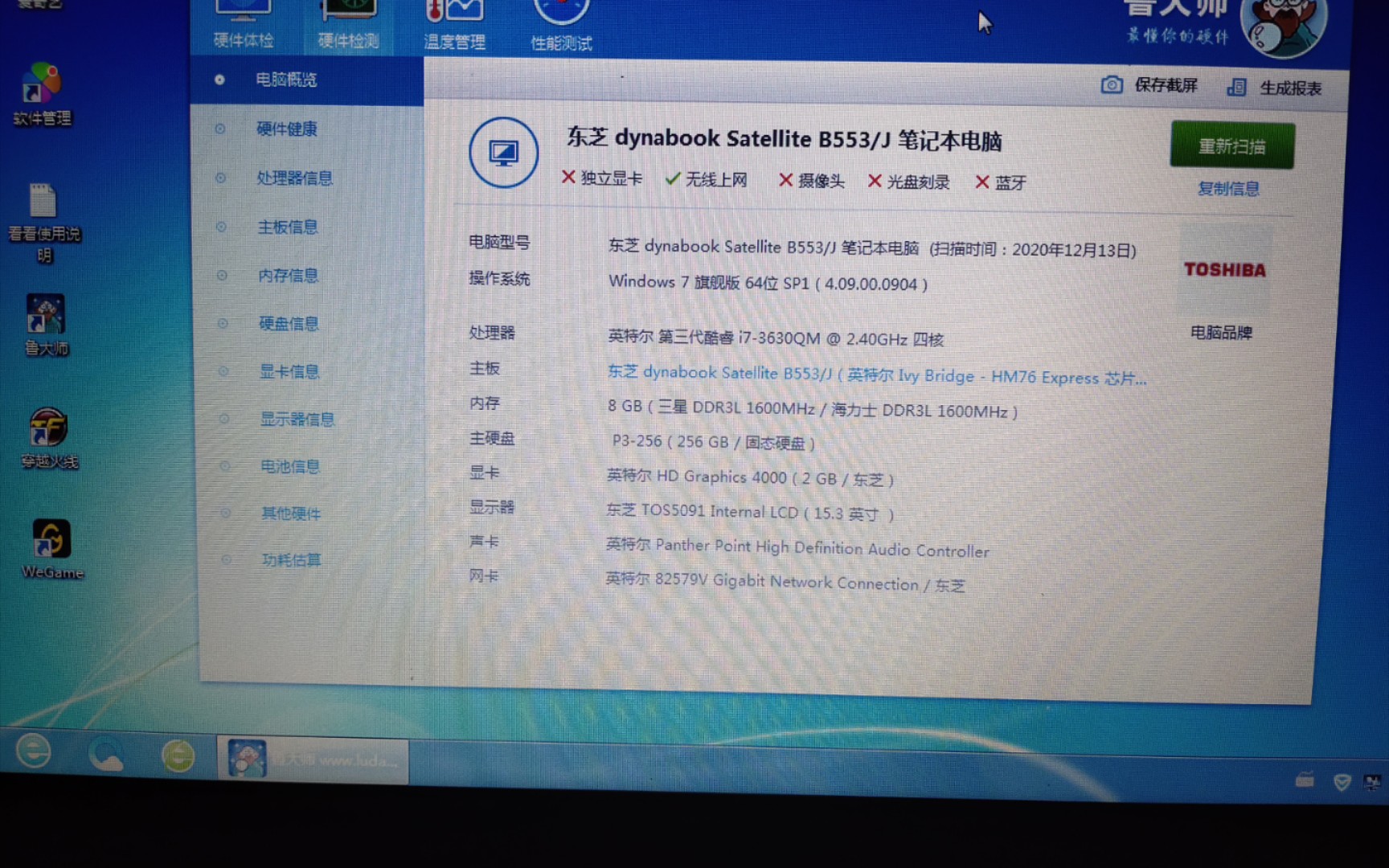Image resolution: width=1389 pixels, height=868 pixels.
Task: Open the Sogou browser taskbar icon
Action: [x=106, y=755]
